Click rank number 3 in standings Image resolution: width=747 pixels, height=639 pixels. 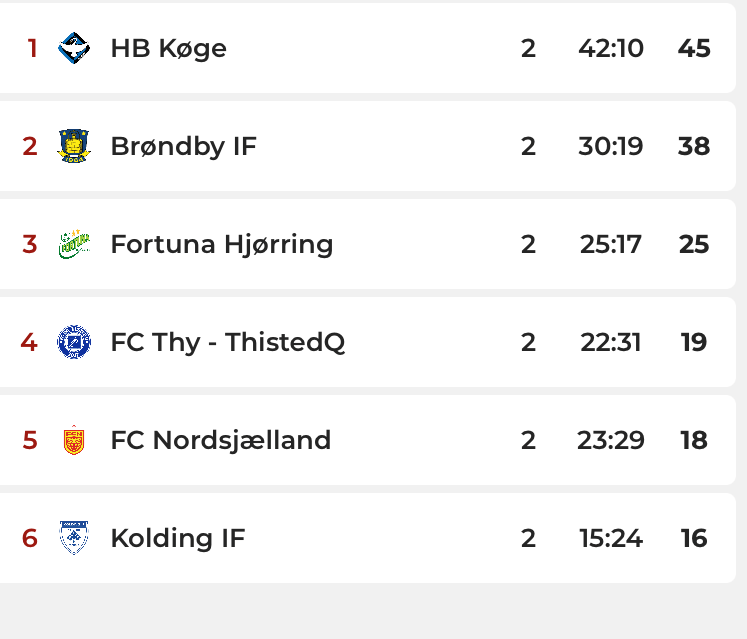coord(30,244)
